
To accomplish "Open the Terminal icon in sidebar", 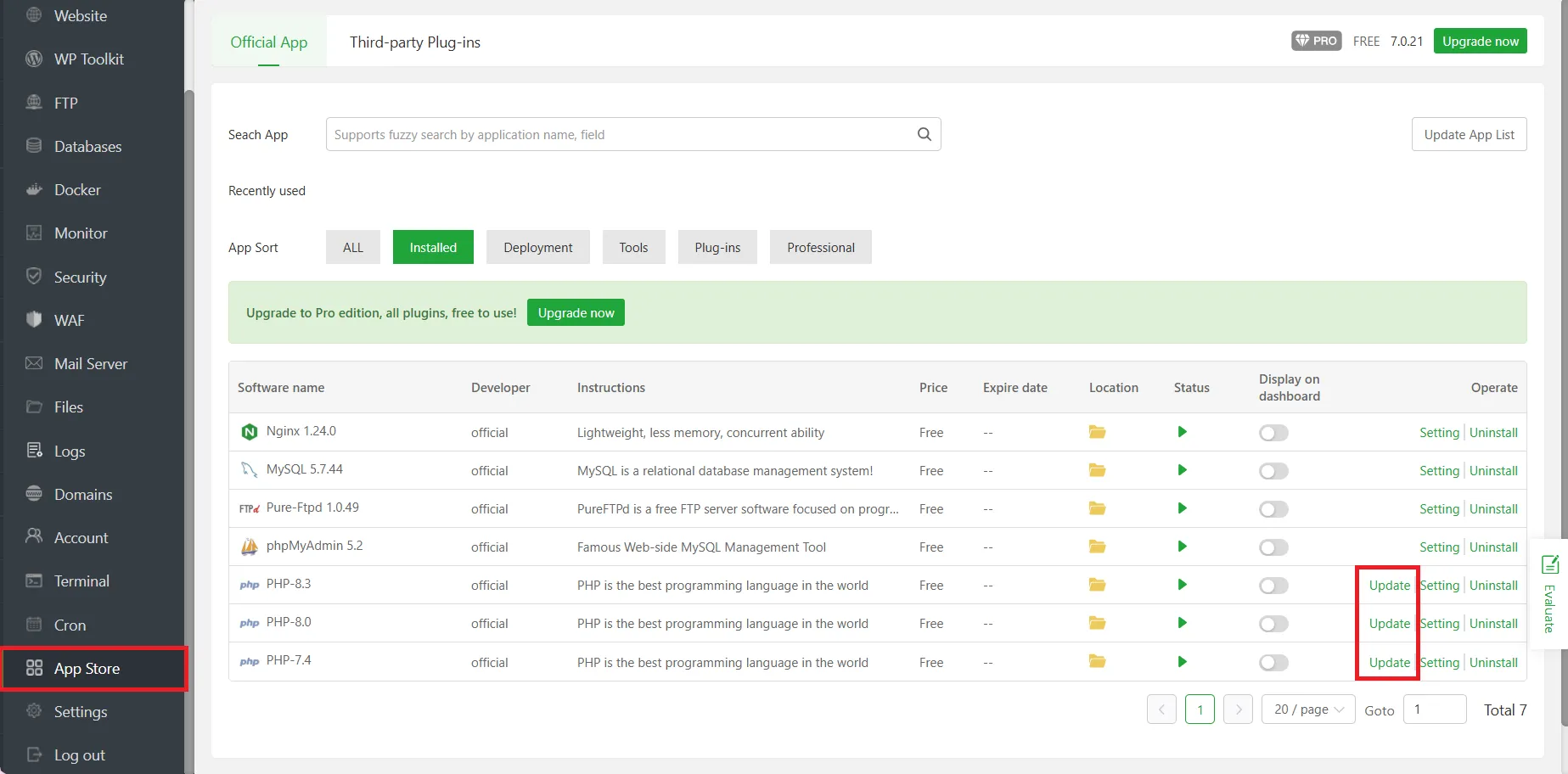I will click(34, 580).
